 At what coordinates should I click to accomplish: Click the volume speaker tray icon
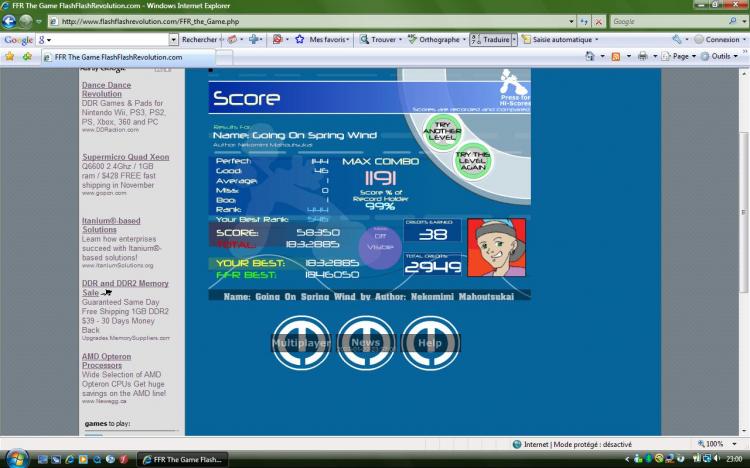tap(717, 459)
